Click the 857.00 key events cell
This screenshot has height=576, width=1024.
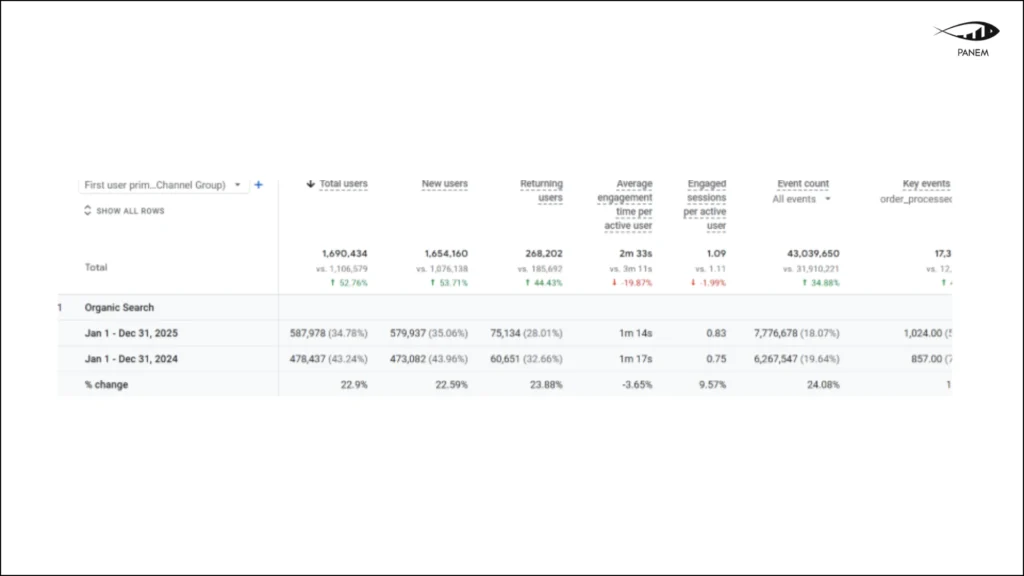[931, 359]
